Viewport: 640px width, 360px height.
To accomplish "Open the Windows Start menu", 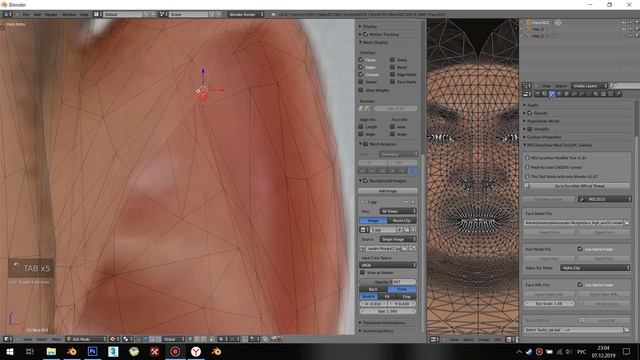I will coord(10,351).
